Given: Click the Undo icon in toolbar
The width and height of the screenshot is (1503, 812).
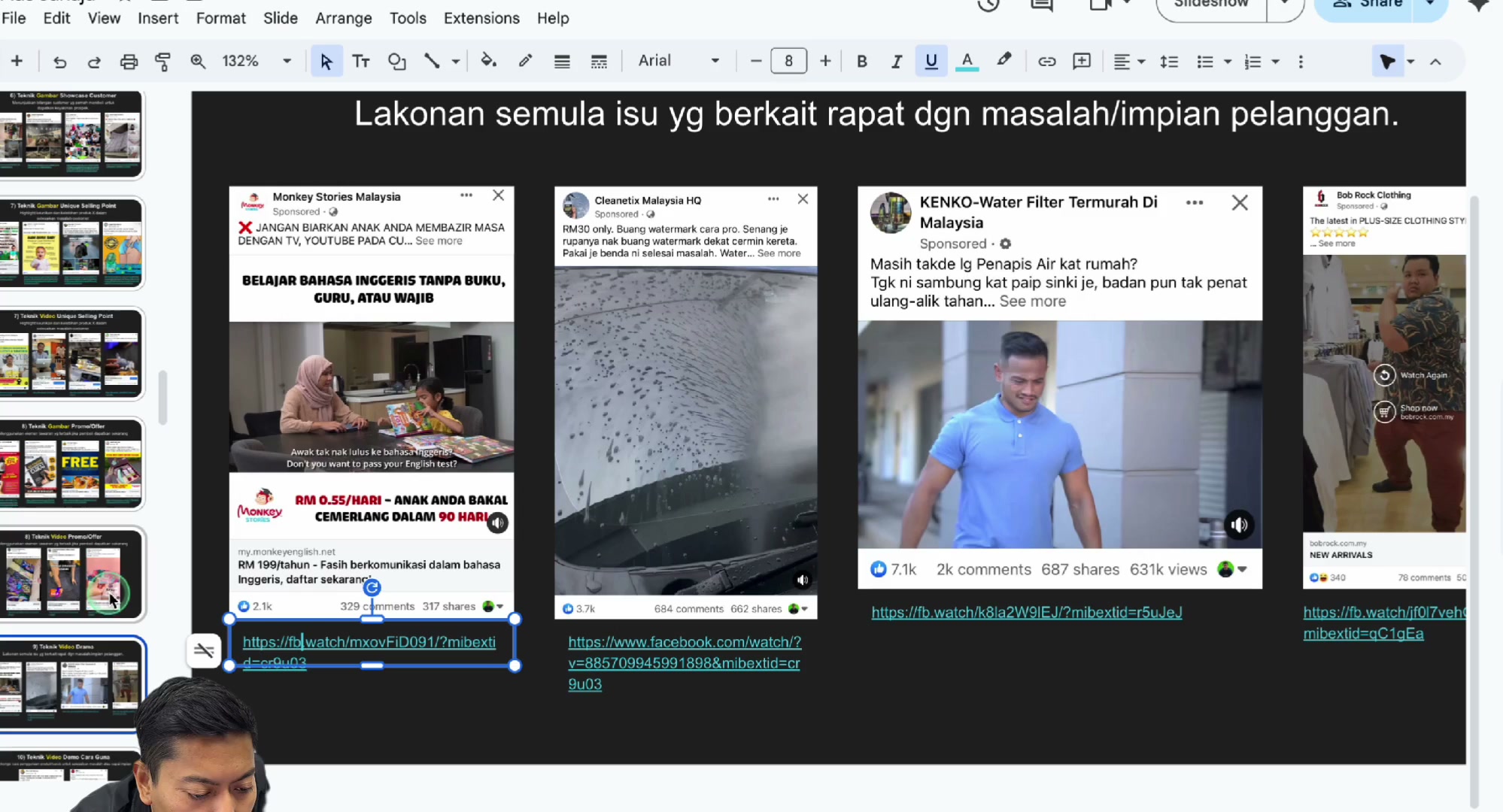Looking at the screenshot, I should point(59,62).
